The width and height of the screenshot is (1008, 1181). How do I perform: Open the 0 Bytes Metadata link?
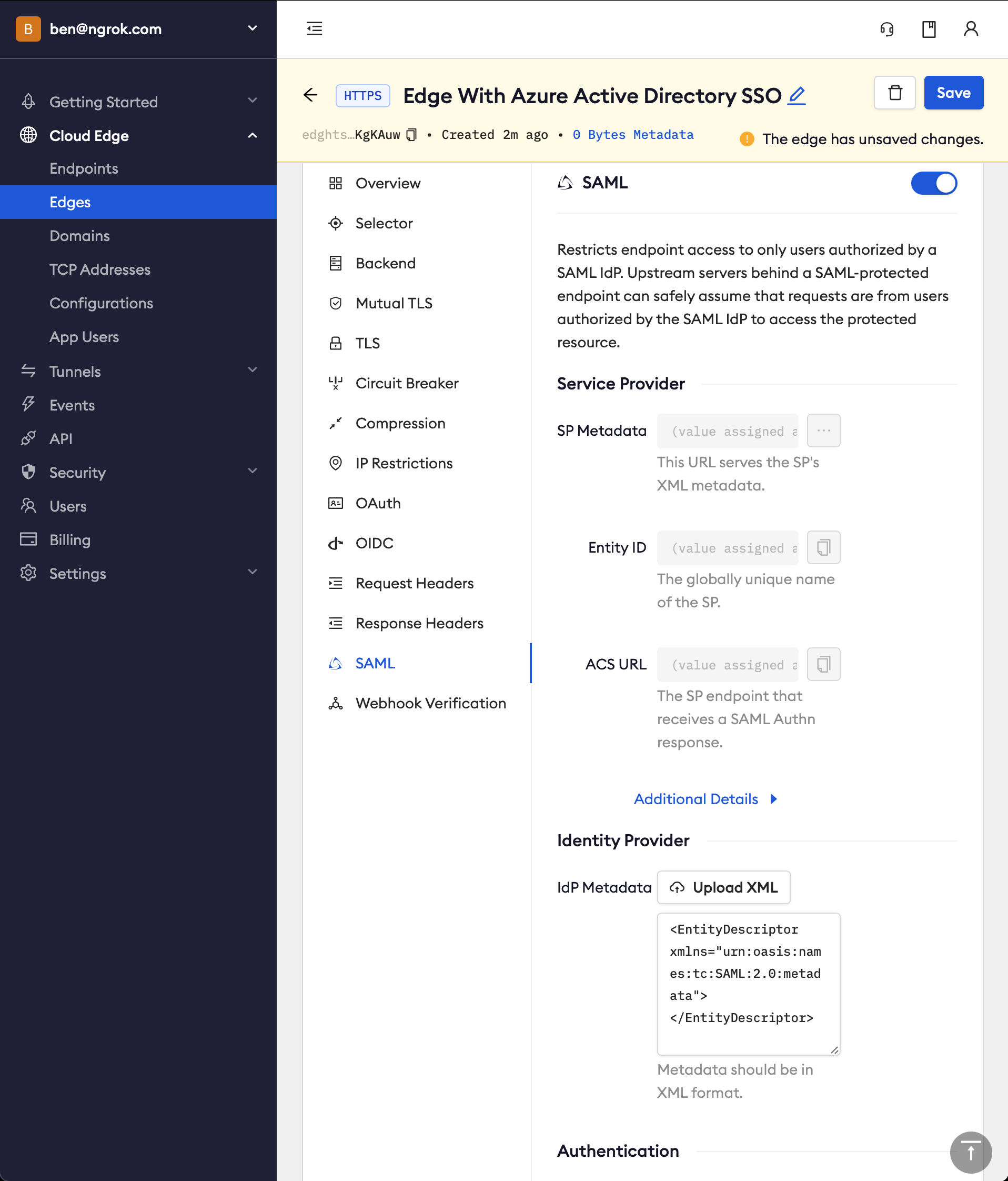click(632, 135)
